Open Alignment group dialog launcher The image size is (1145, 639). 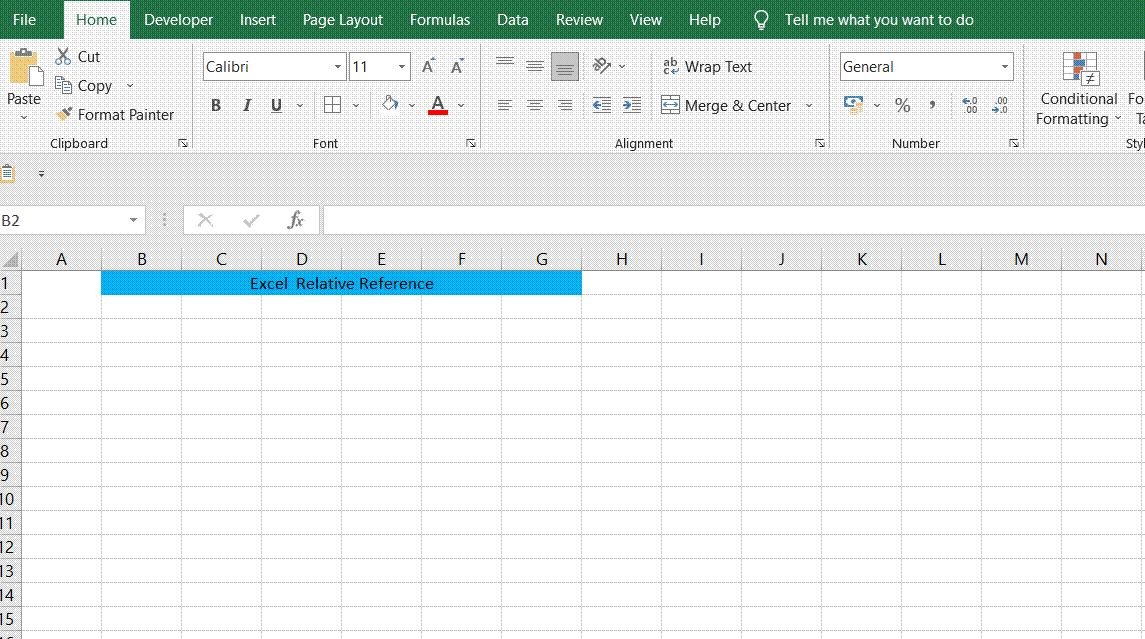coord(820,144)
